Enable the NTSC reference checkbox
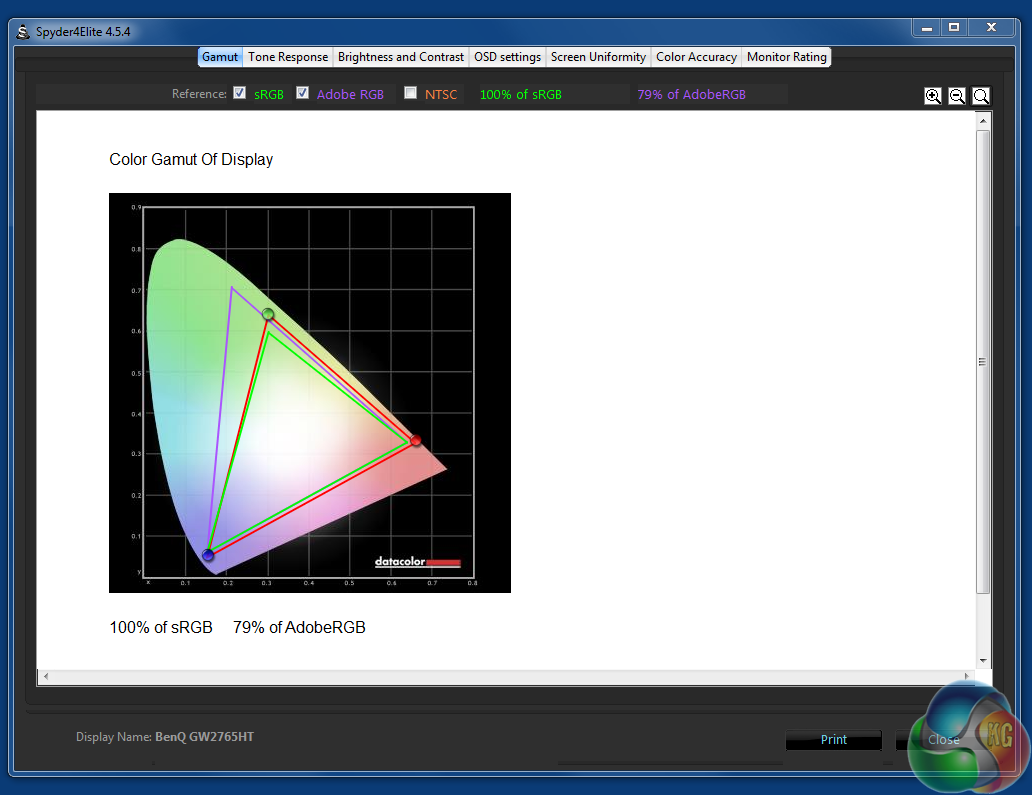The image size is (1032, 795). (411, 93)
